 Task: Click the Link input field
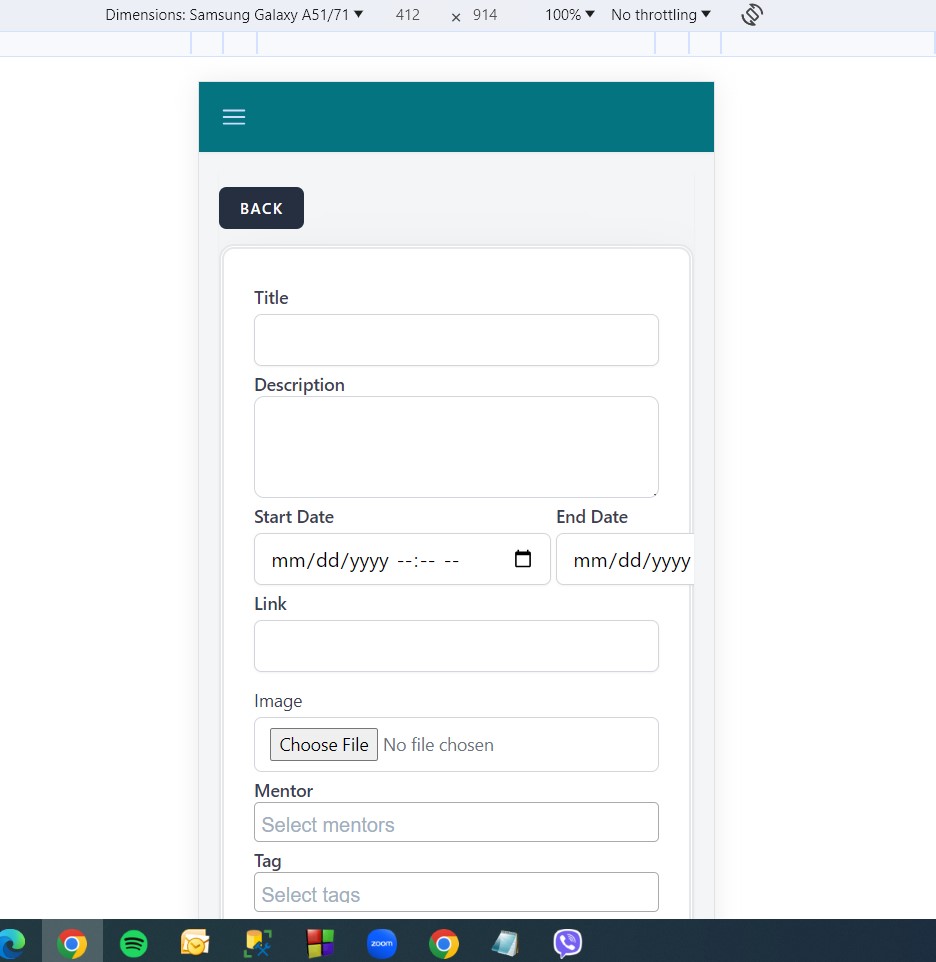tap(456, 646)
